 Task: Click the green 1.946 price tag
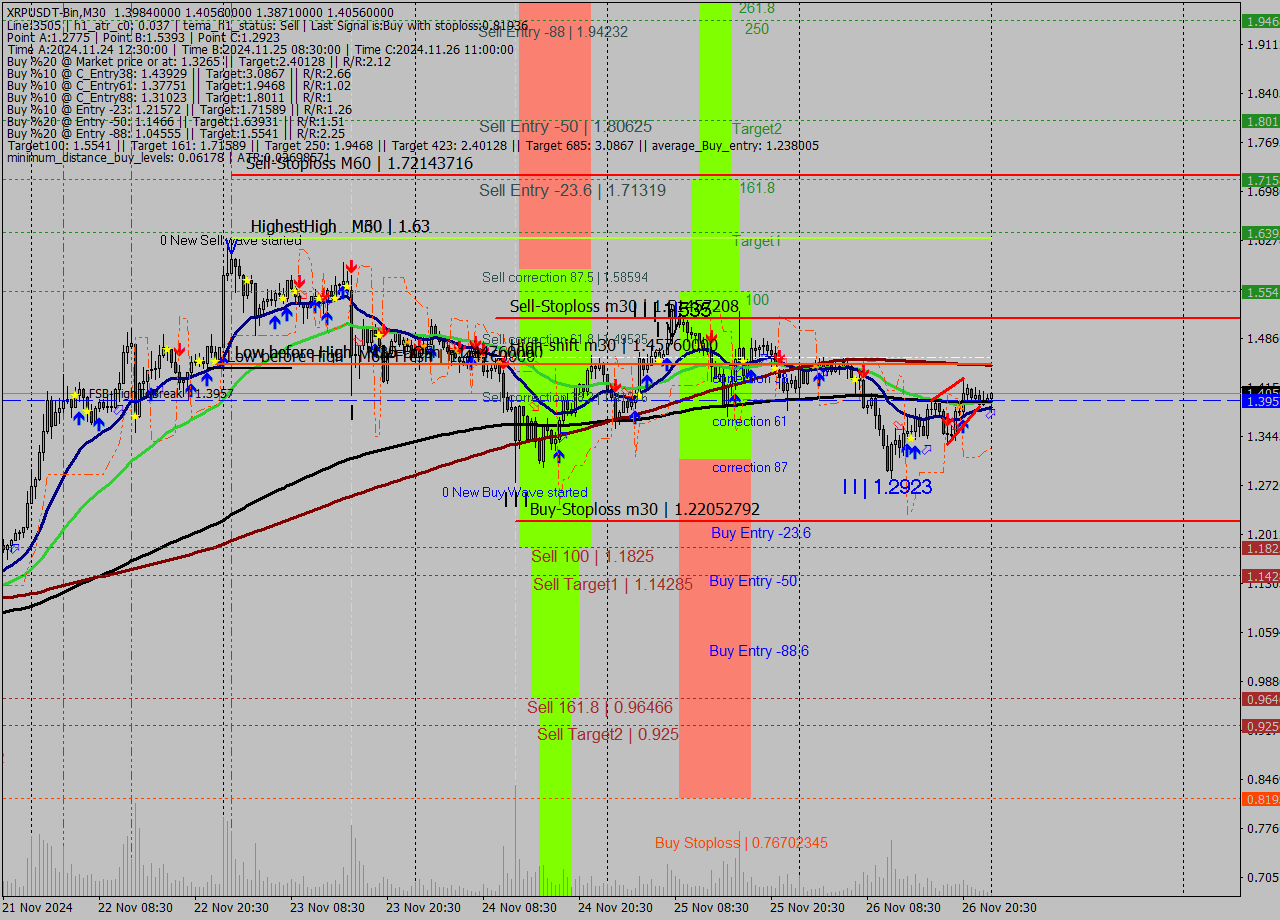1261,21
